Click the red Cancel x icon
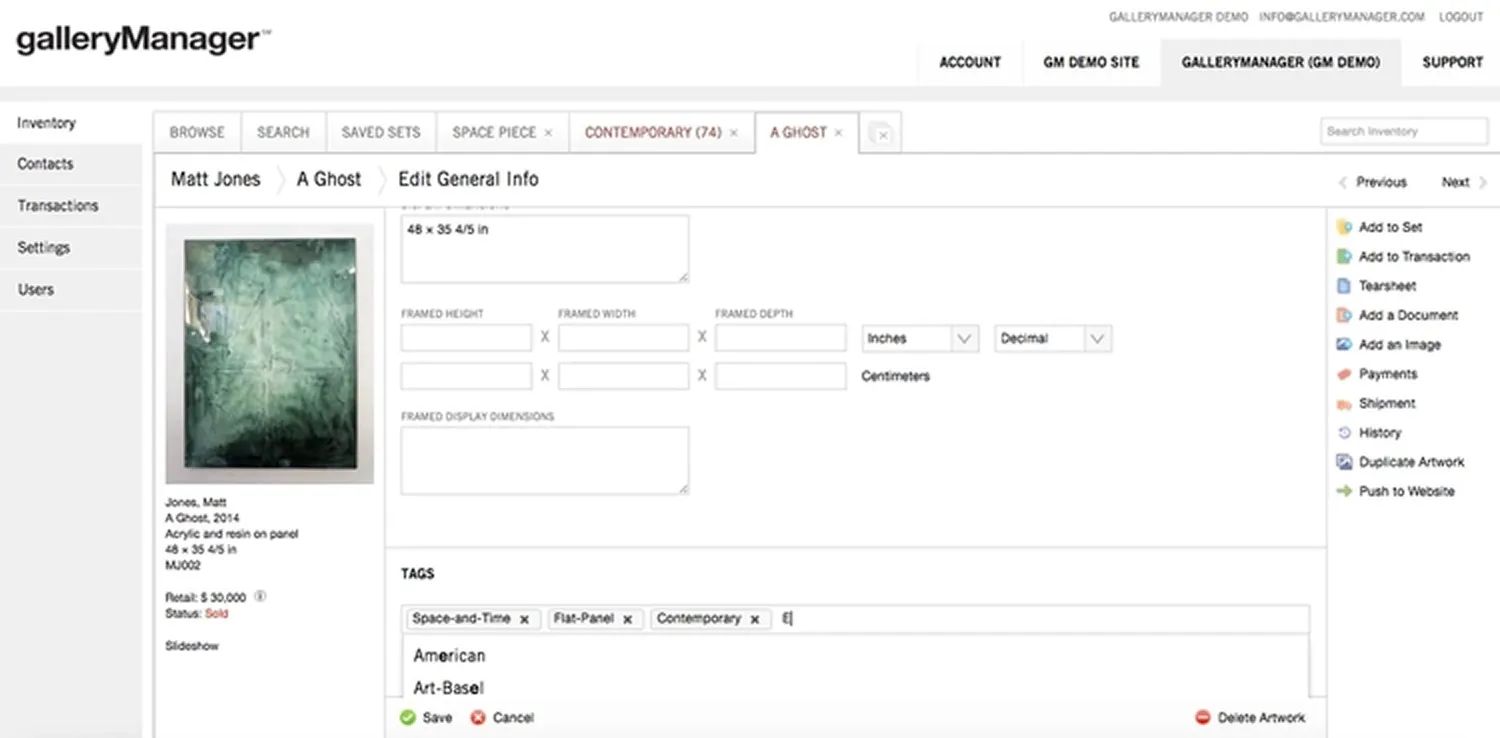1500x738 pixels. pyautogui.click(x=478, y=717)
